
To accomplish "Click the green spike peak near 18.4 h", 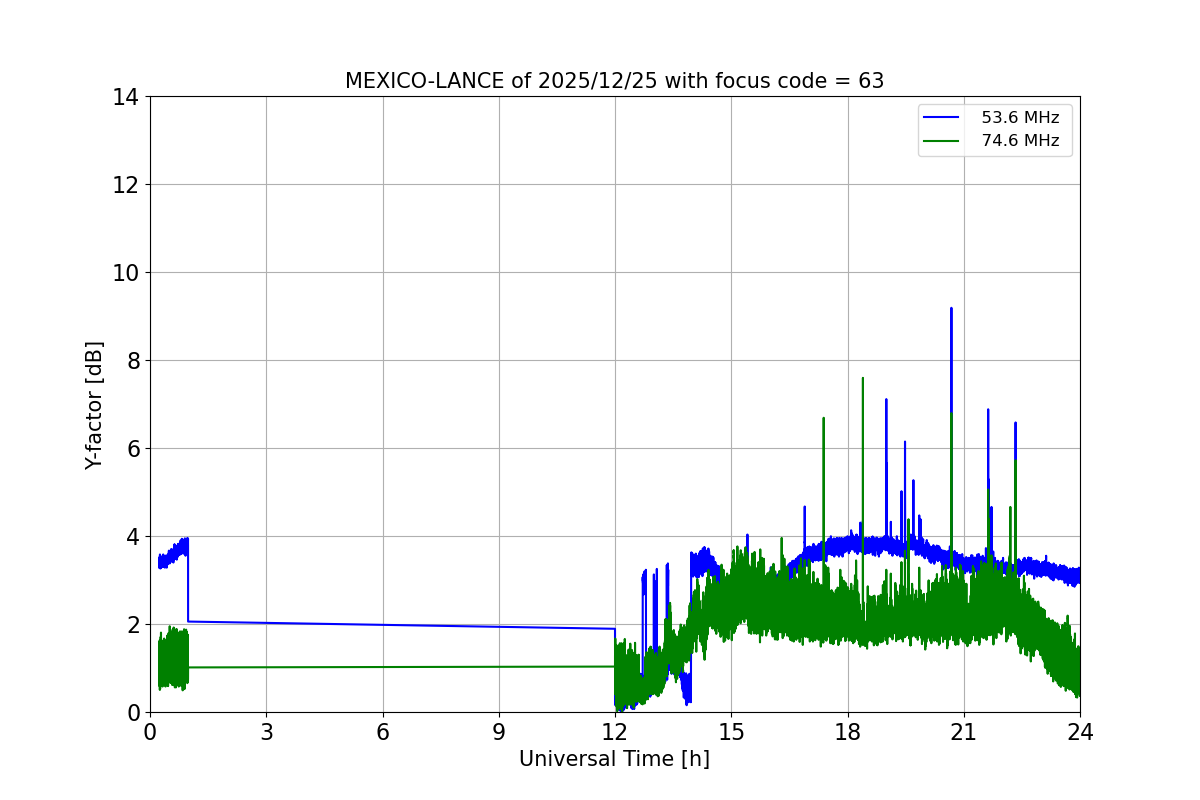I will click(x=862, y=379).
